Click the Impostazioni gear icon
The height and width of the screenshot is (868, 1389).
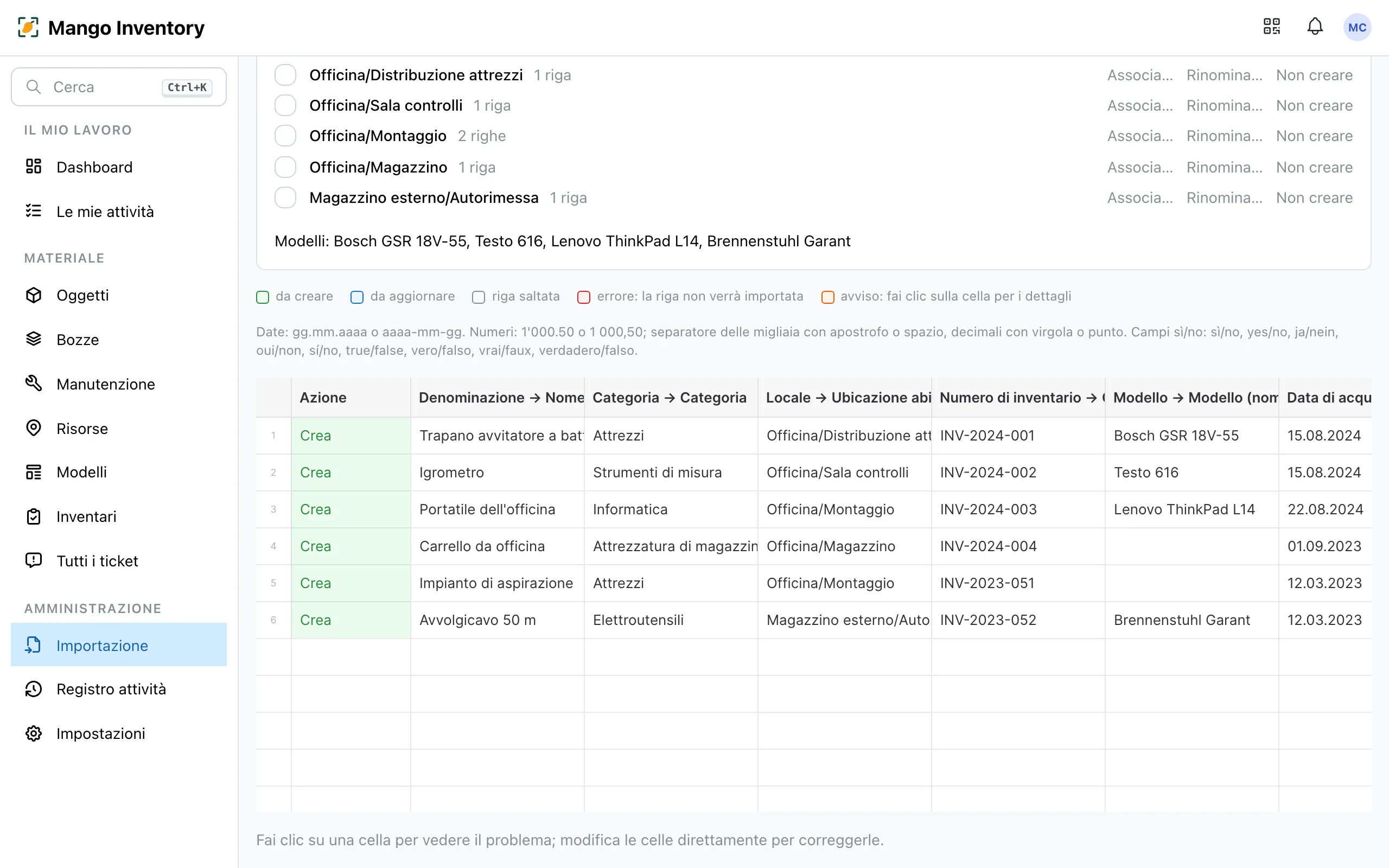(34, 733)
